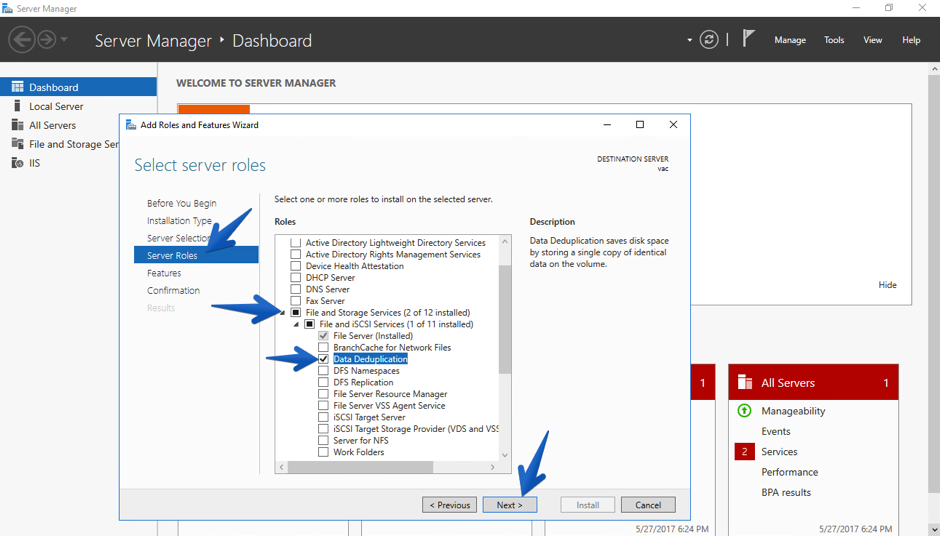The width and height of the screenshot is (940, 536).
Task: Uncheck the Data Deduplication checkbox
Action: pos(323,359)
